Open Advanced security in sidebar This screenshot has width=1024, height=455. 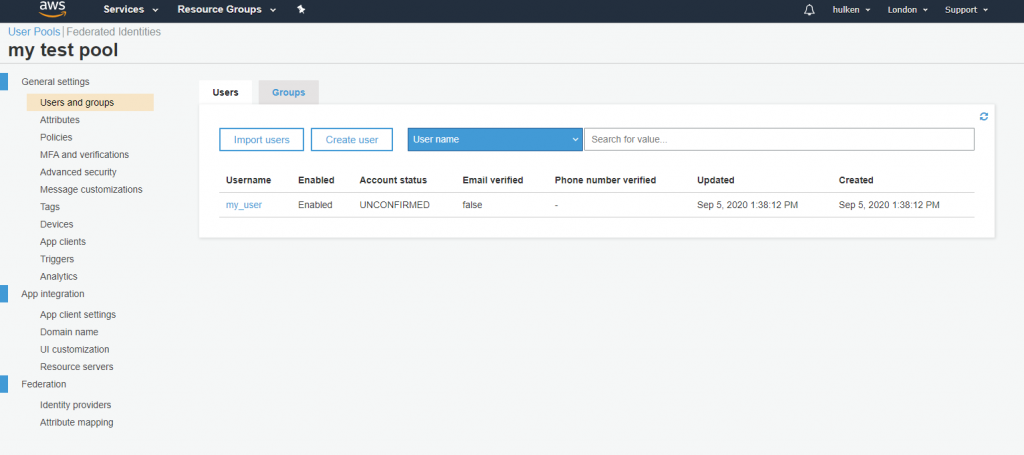click(x=78, y=172)
